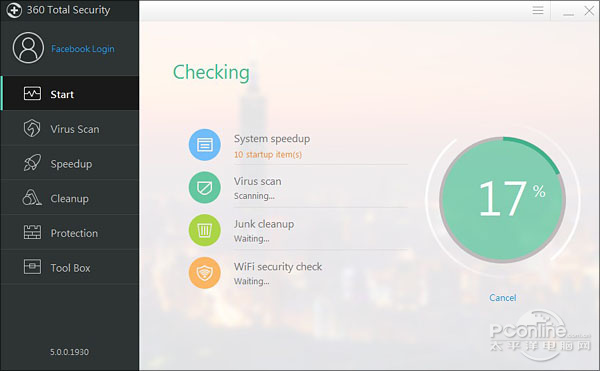Click the user avatar icon
The height and width of the screenshot is (371, 600).
coord(28,48)
